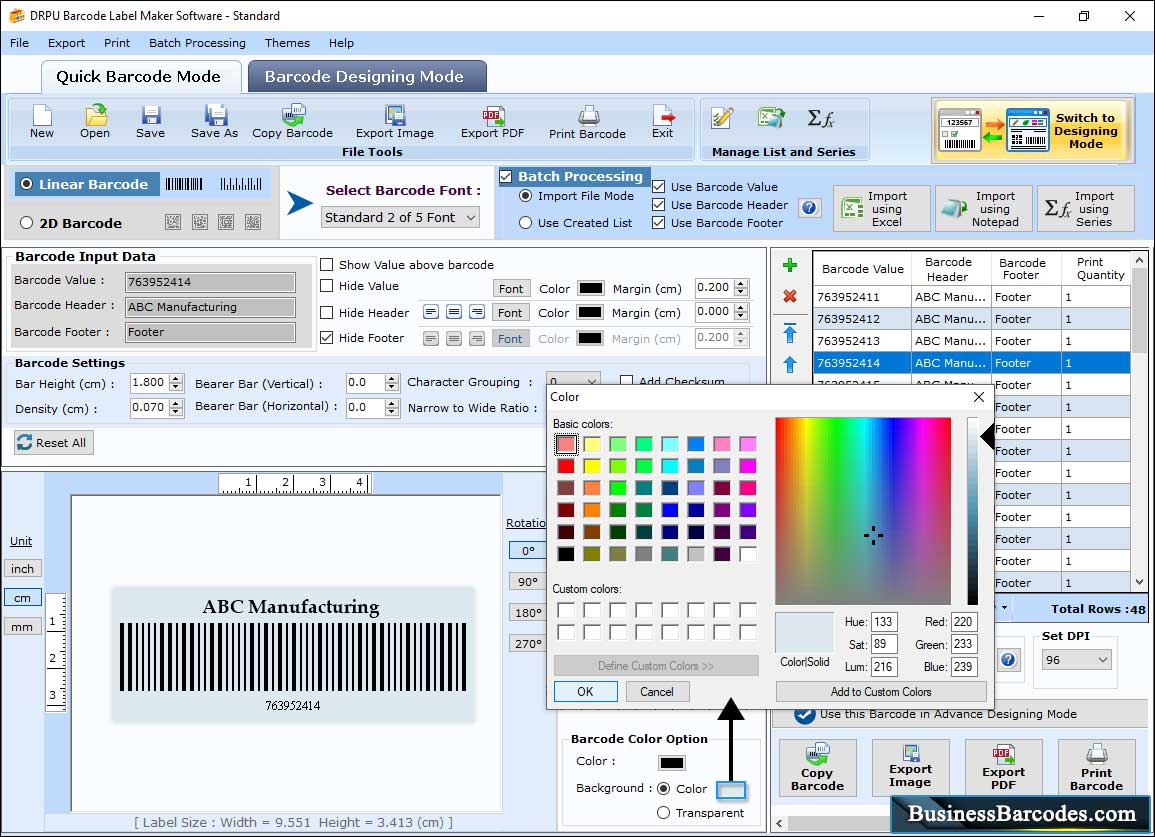Select Use Created List option
Viewport: 1155px width, 837px height.
tap(525, 223)
